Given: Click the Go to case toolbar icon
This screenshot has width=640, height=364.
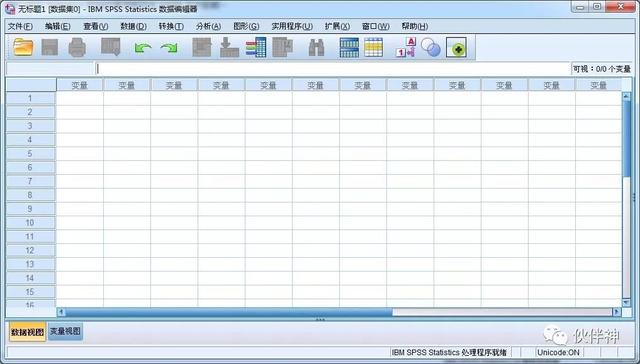Looking at the screenshot, I should pos(202,47).
